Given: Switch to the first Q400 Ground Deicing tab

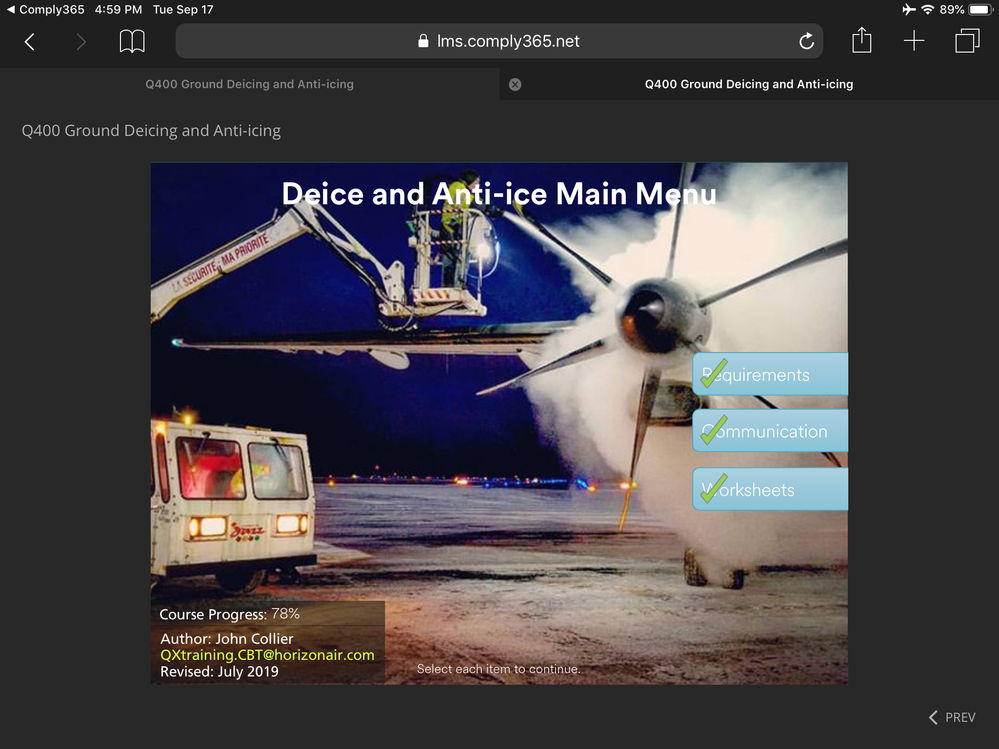Looking at the screenshot, I should (x=249, y=84).
